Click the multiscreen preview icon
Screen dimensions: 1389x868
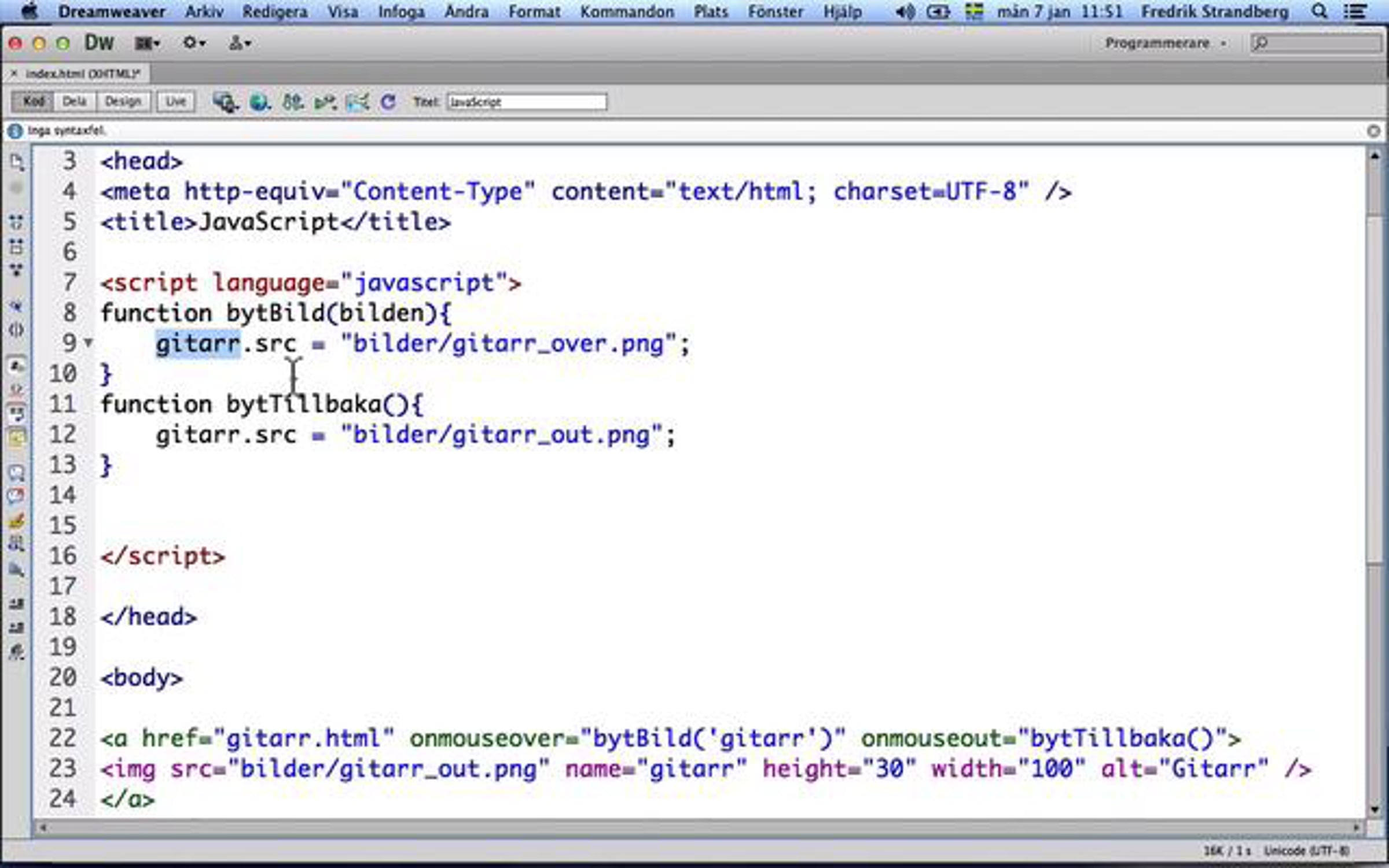point(225,102)
